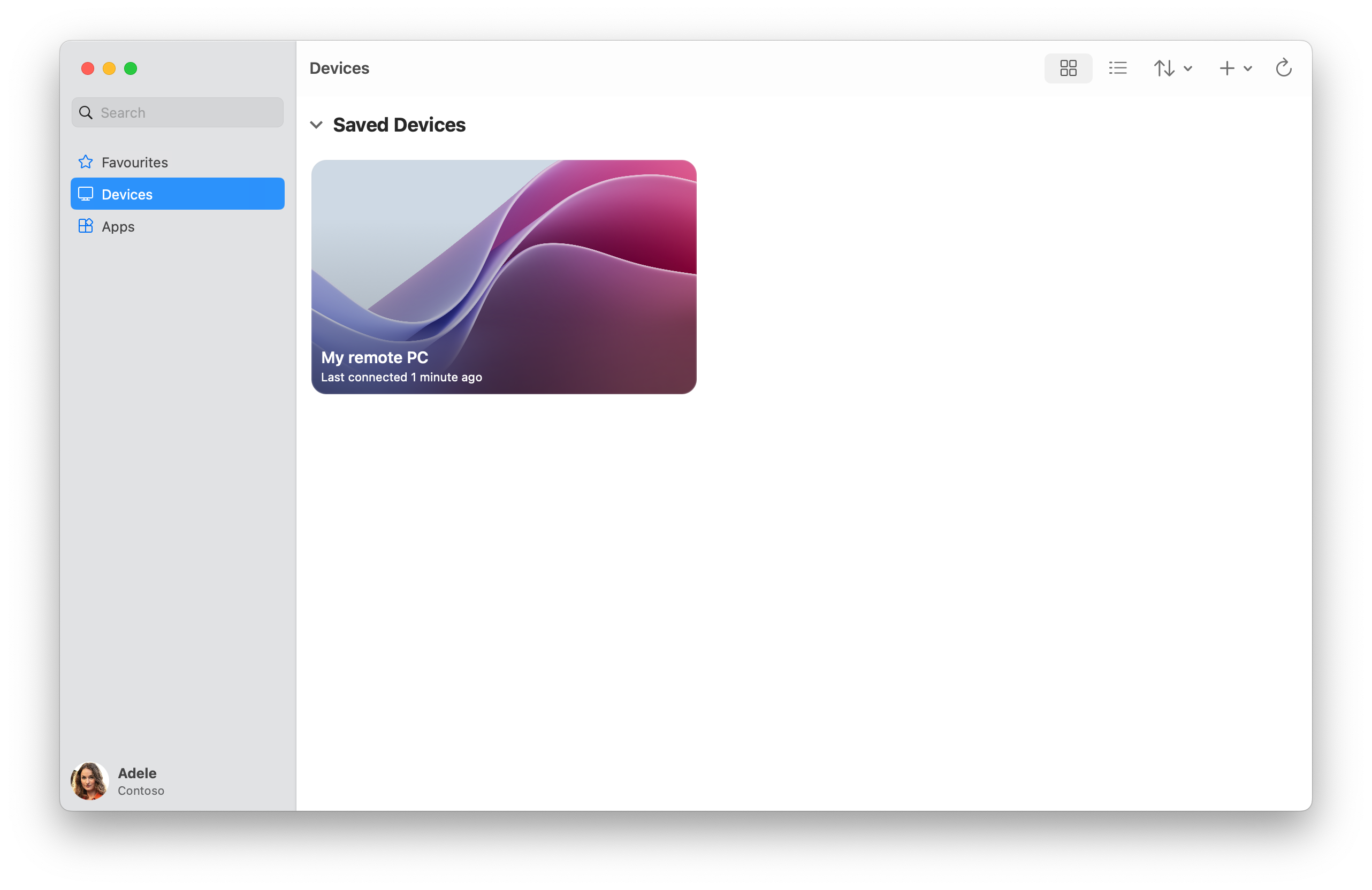This screenshot has height=890, width=1372.
Task: Select Devices in the sidebar
Action: coord(178,194)
